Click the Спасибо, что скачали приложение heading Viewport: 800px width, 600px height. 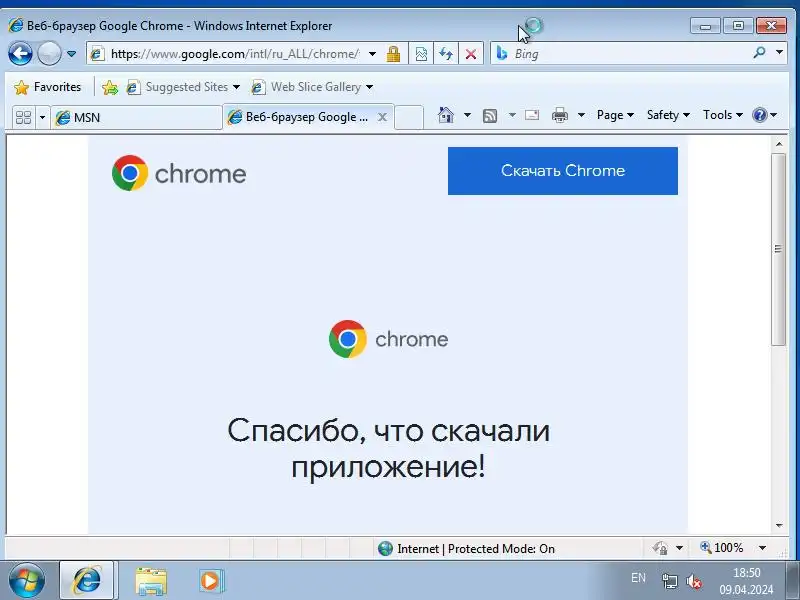tap(388, 447)
